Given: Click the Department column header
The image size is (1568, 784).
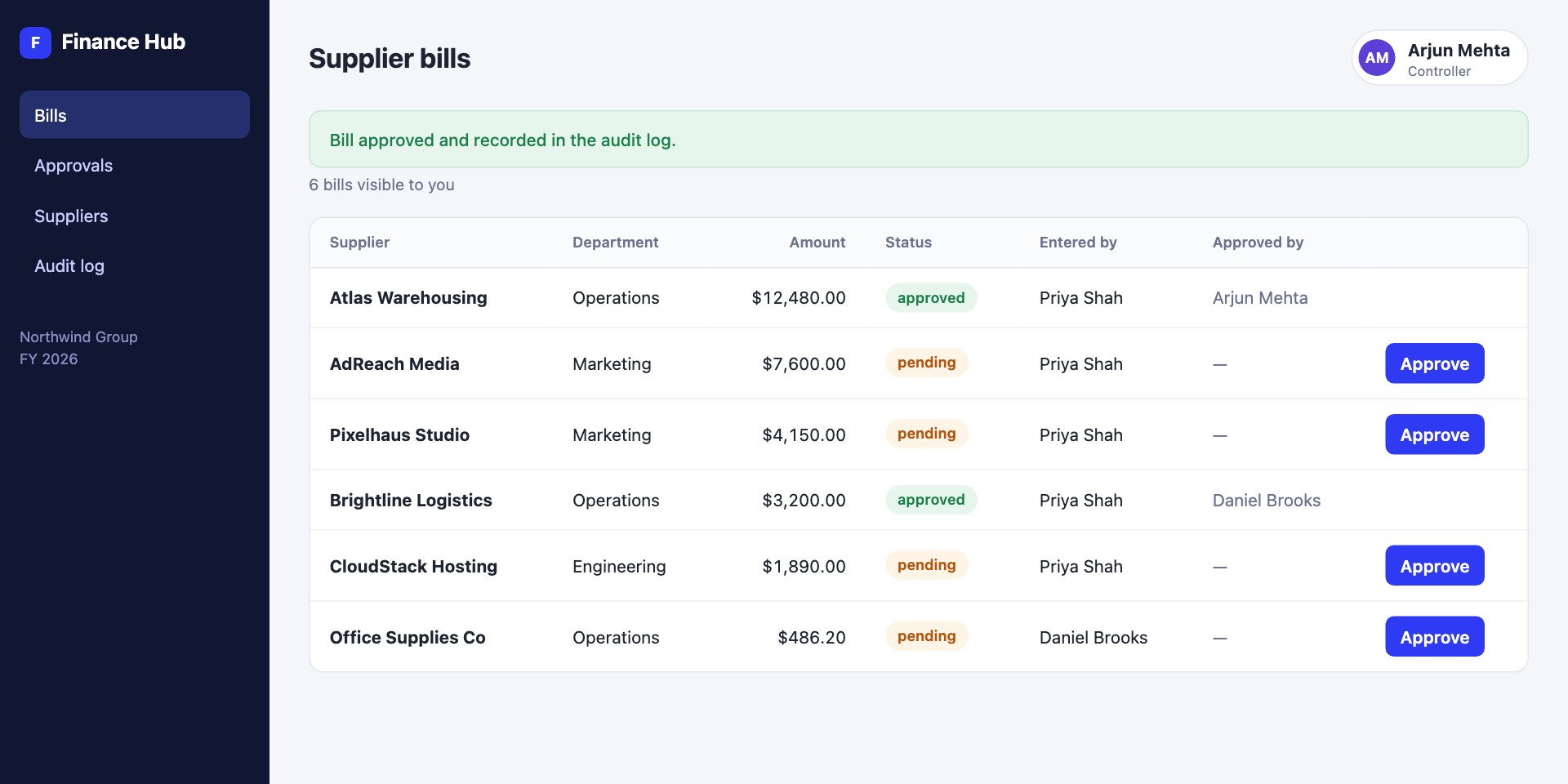Looking at the screenshot, I should (x=615, y=243).
